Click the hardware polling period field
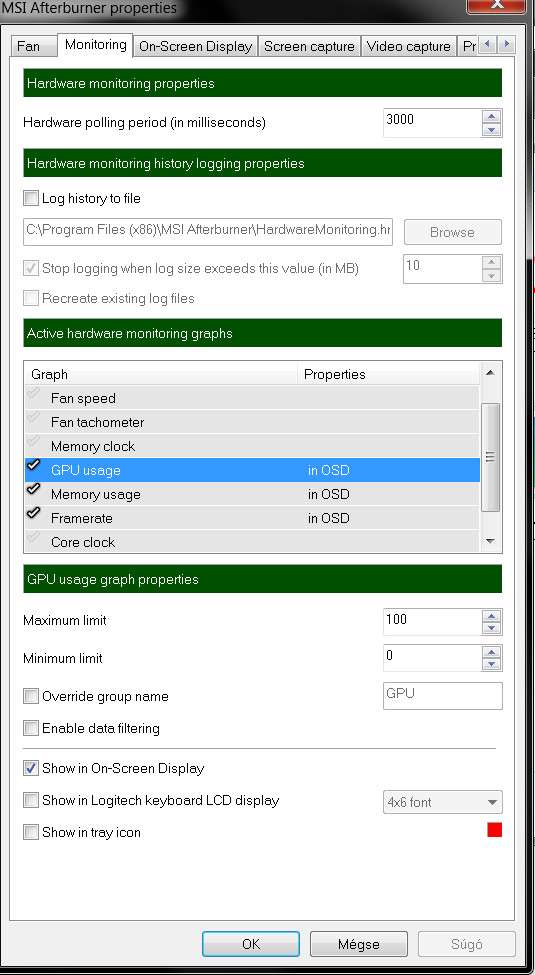The image size is (535, 975). pos(432,122)
